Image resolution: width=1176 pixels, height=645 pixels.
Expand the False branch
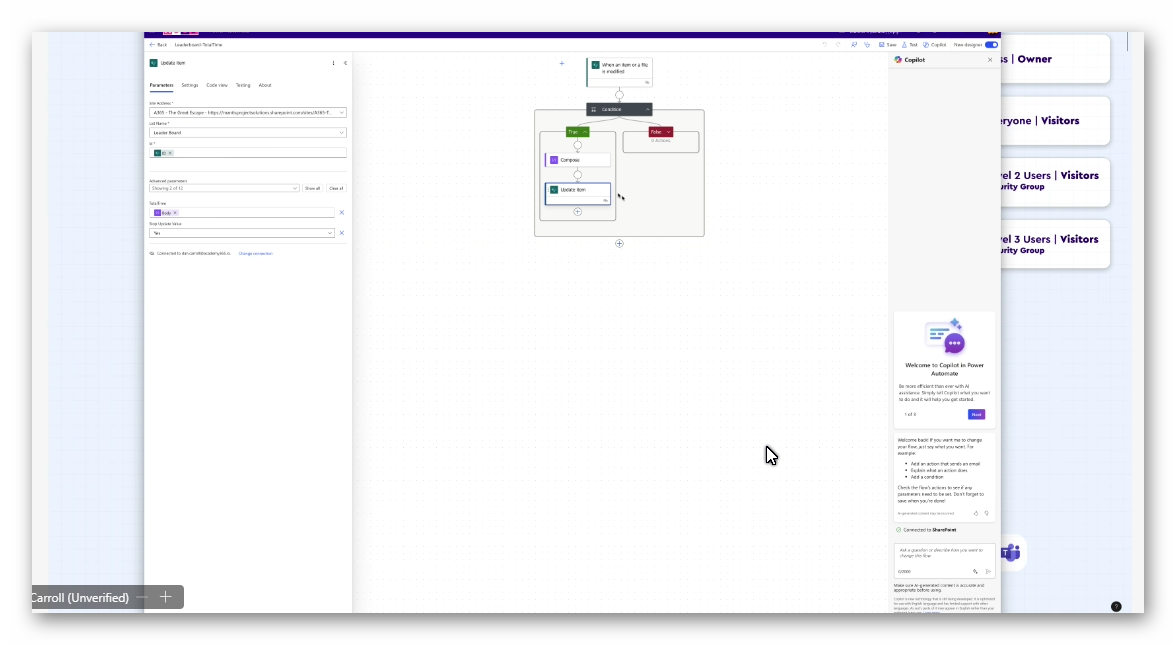click(668, 132)
